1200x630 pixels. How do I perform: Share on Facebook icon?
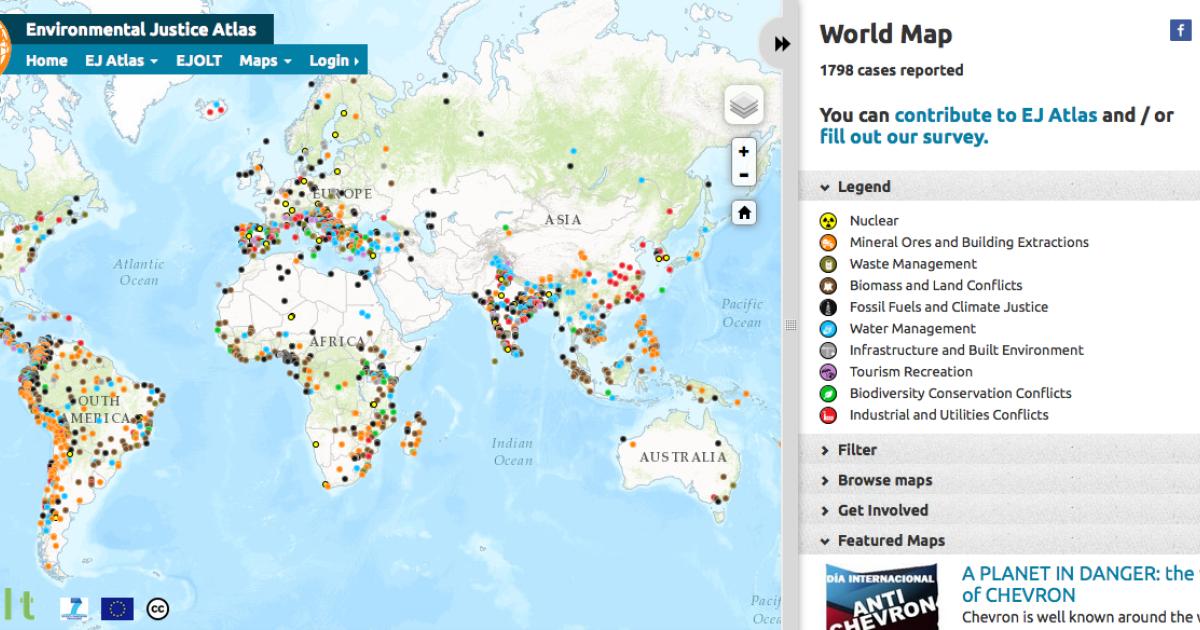[x=1180, y=31]
